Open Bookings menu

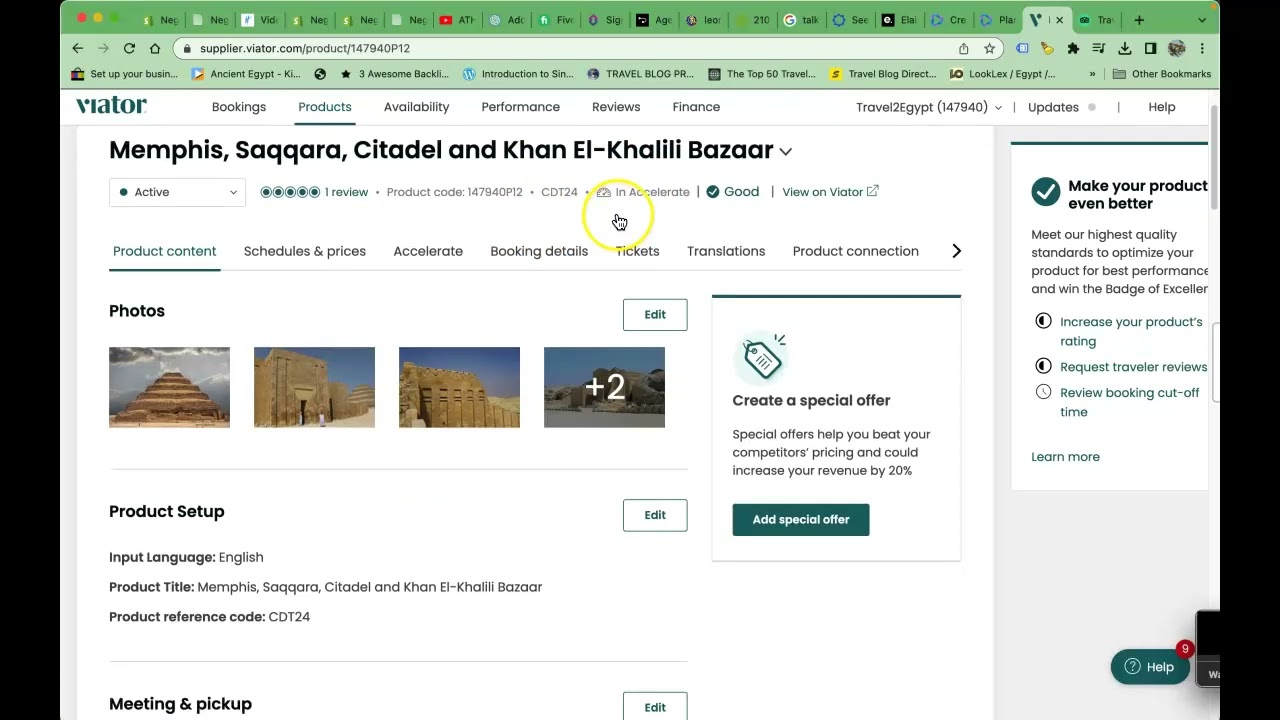click(239, 107)
